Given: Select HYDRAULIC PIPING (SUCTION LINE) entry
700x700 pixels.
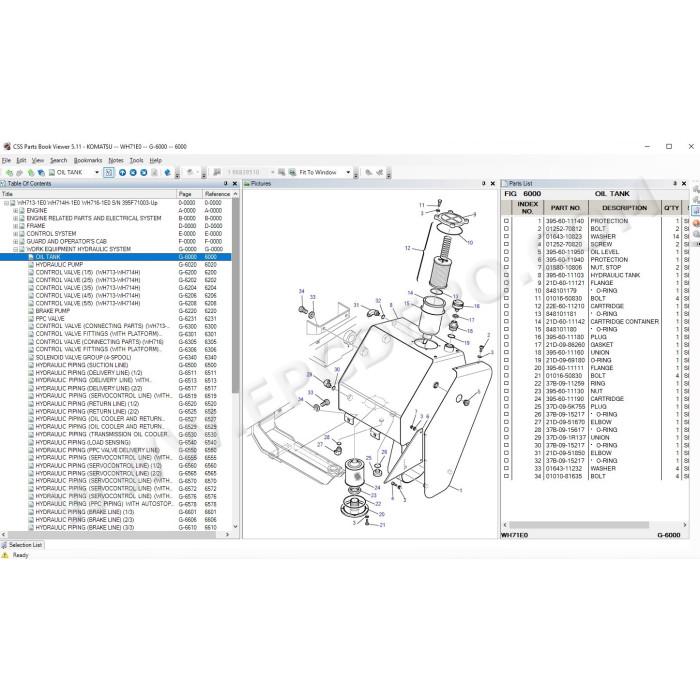Looking at the screenshot, I should (x=82, y=365).
